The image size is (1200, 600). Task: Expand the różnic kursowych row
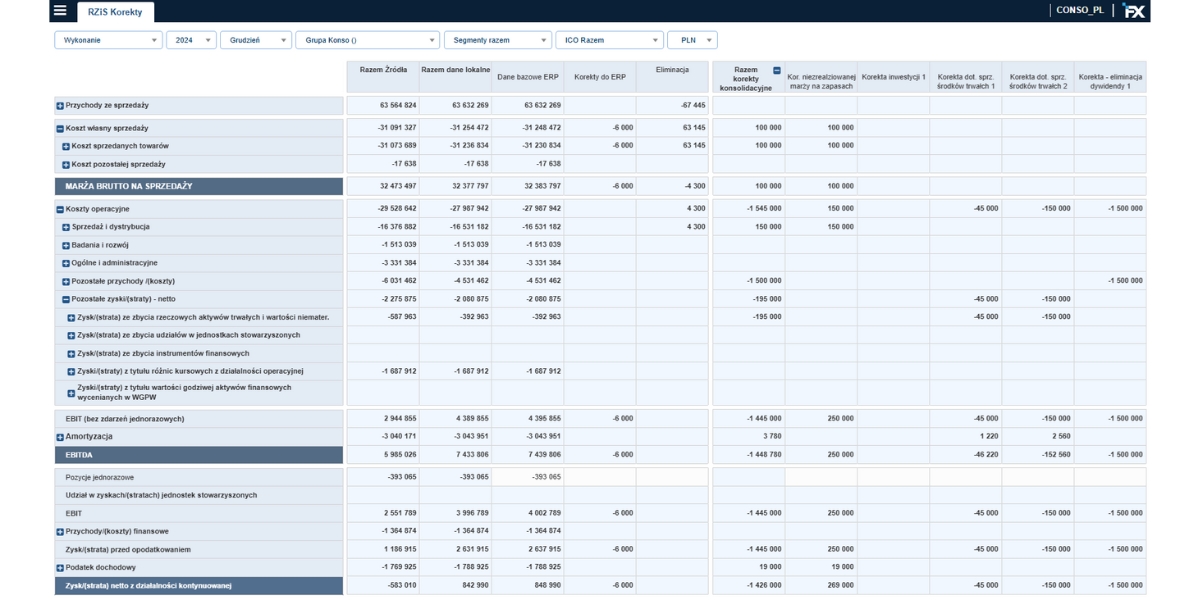point(71,371)
